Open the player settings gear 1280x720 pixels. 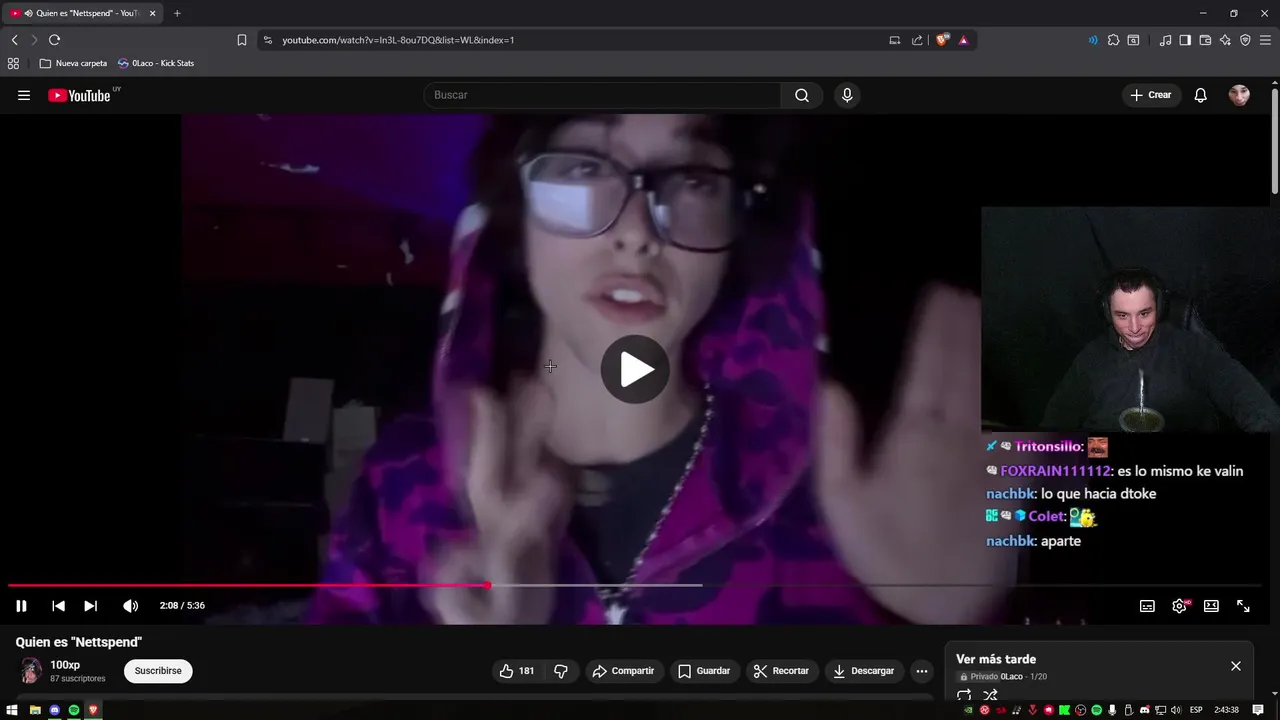tap(1180, 606)
